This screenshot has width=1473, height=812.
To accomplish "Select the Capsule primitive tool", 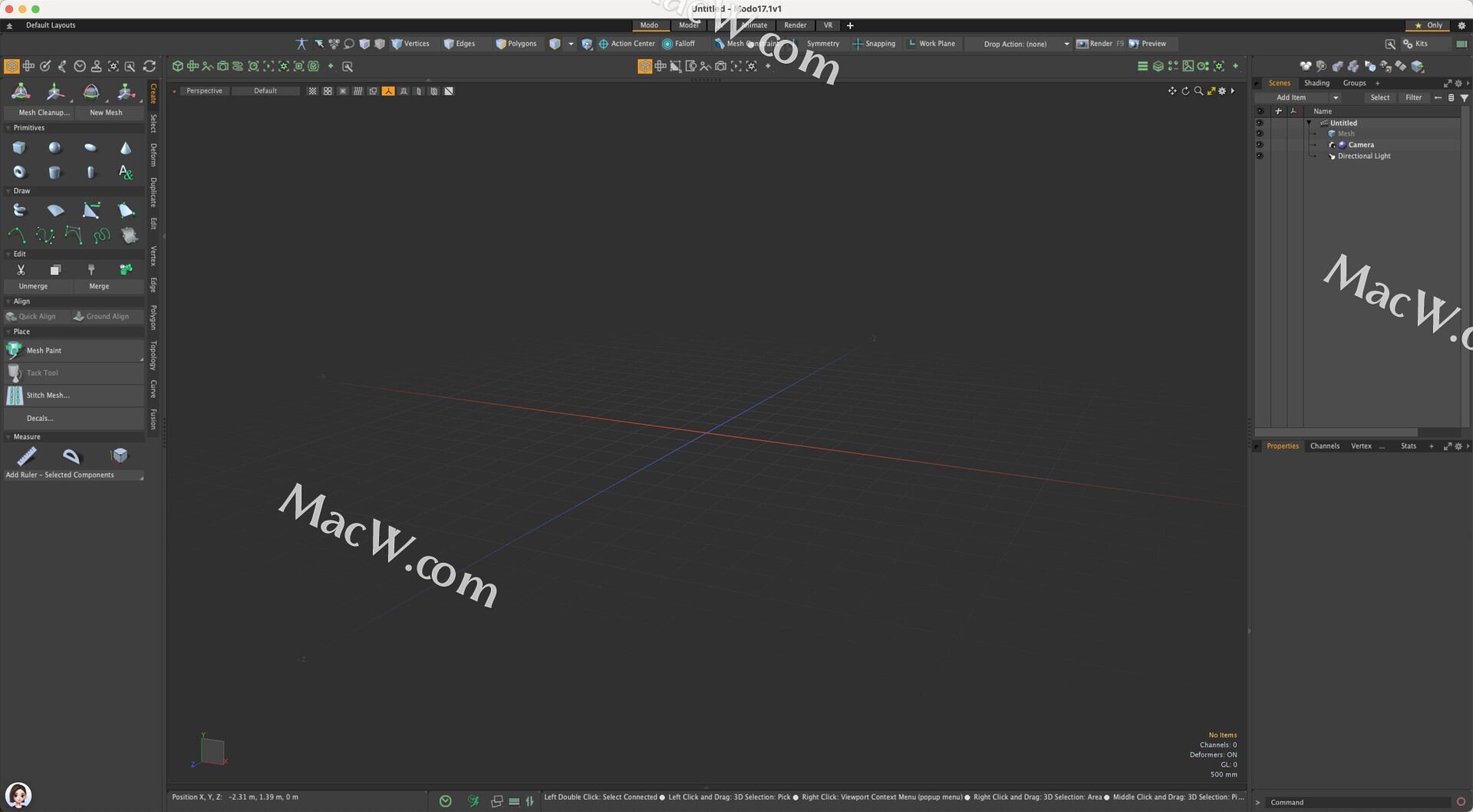I will (91, 173).
